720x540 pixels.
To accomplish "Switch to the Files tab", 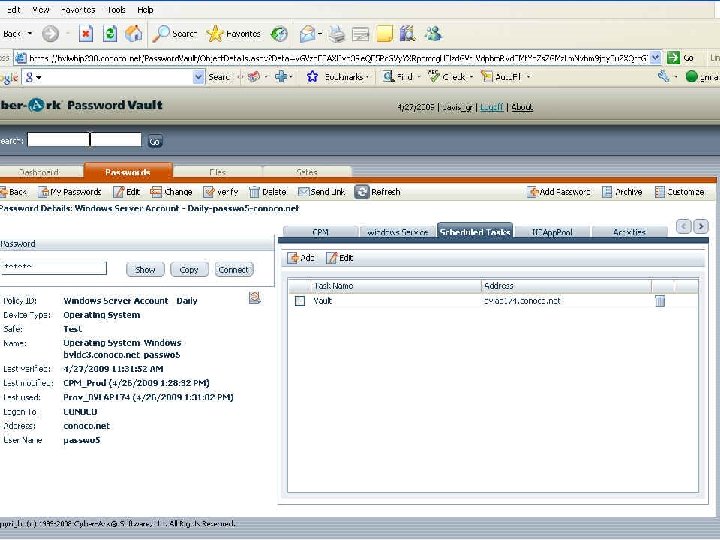I will (217, 172).
